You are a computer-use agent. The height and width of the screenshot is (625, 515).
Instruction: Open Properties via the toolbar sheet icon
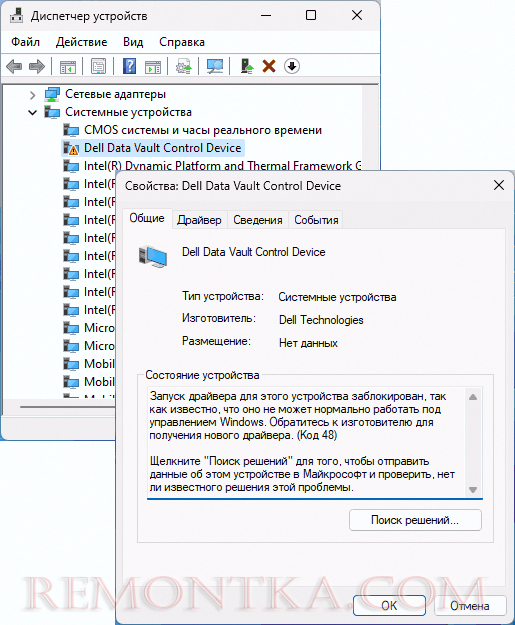click(x=98, y=66)
